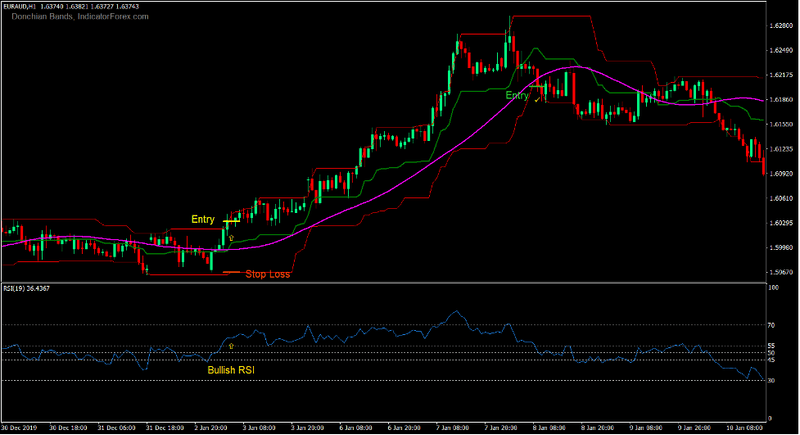Image resolution: width=800 pixels, height=435 pixels.
Task: Select the yellow Entry horizontal line marker
Action: pyautogui.click(x=231, y=219)
